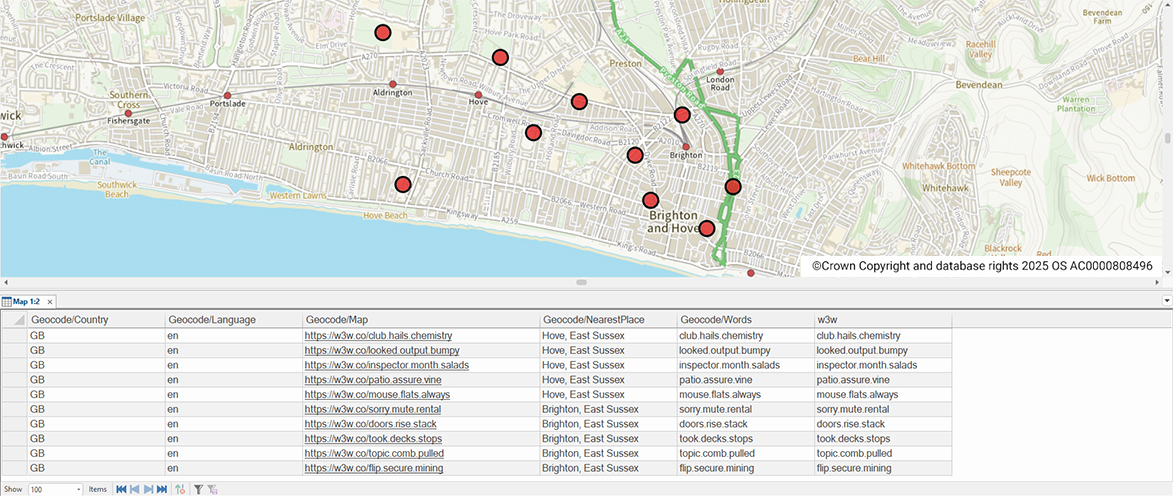Sort by Geocode/Country column header
Screen dimensions: 1173x496
[97, 319]
